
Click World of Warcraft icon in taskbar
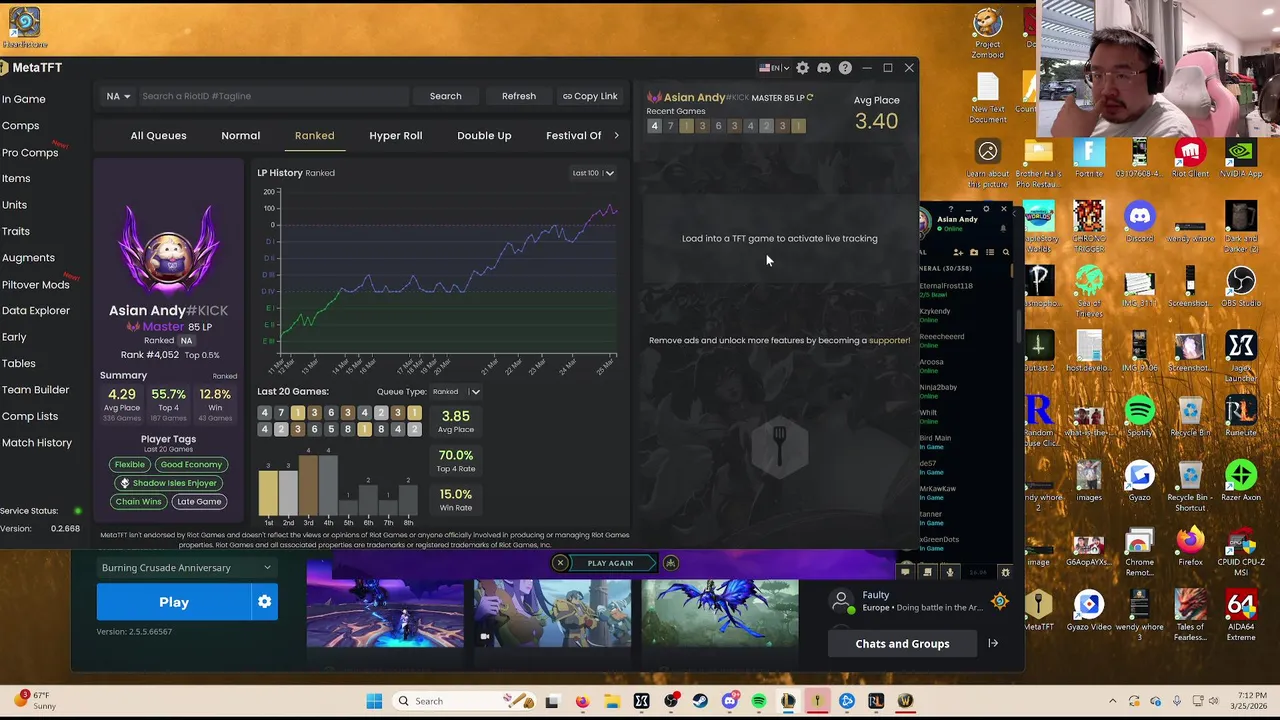[x=905, y=701]
